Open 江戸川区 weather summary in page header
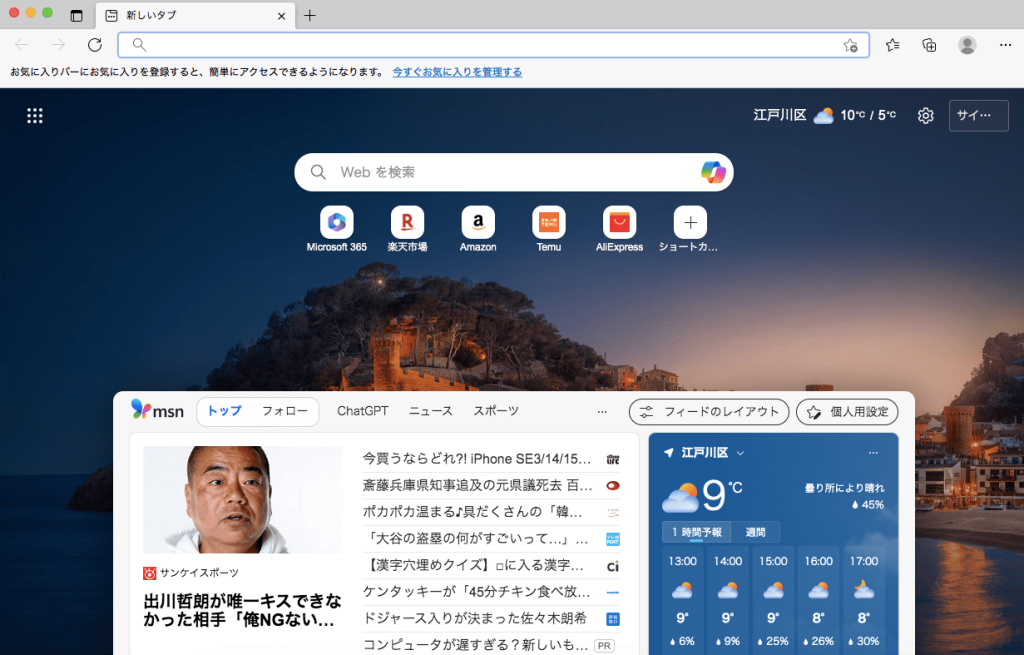The width and height of the screenshot is (1024, 655). [x=824, y=115]
